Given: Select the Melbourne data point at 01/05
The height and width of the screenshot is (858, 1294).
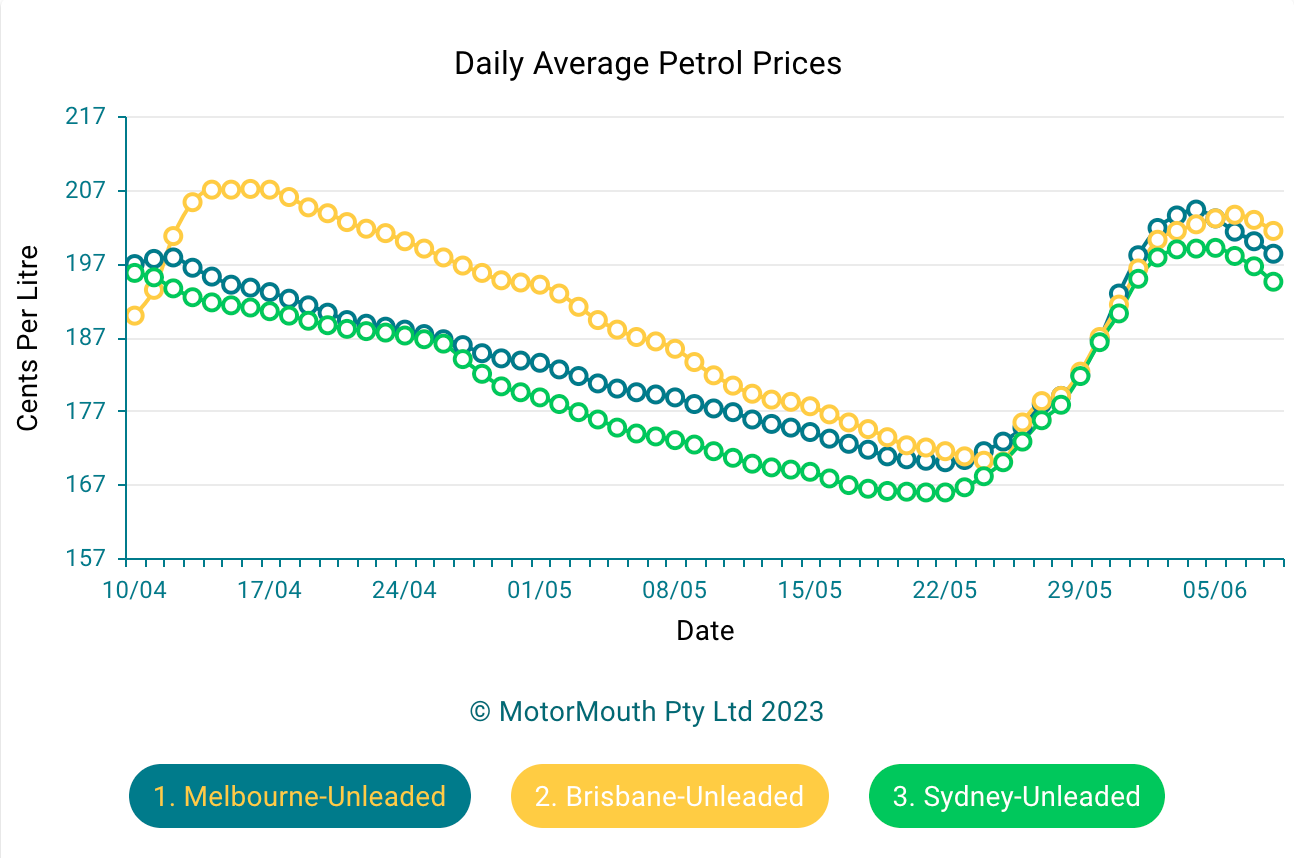Looking at the screenshot, I should click(x=541, y=362).
